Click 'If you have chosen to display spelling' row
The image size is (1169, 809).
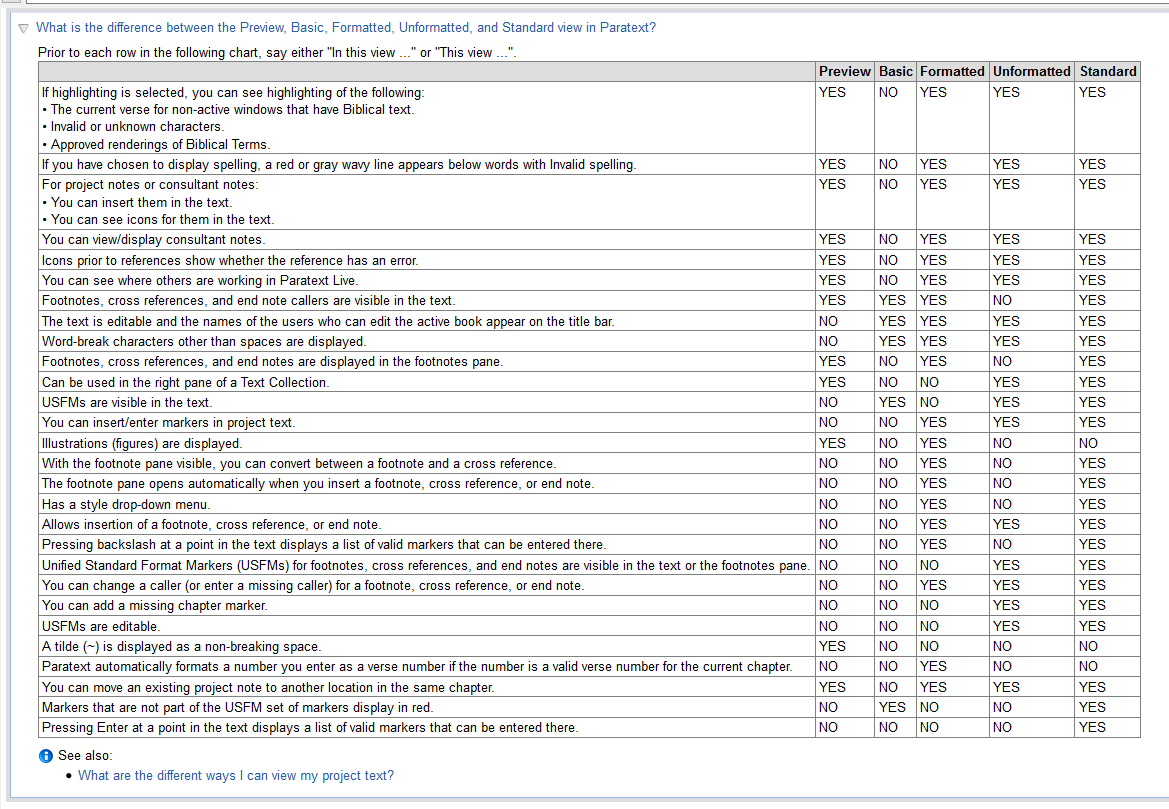[589, 165]
